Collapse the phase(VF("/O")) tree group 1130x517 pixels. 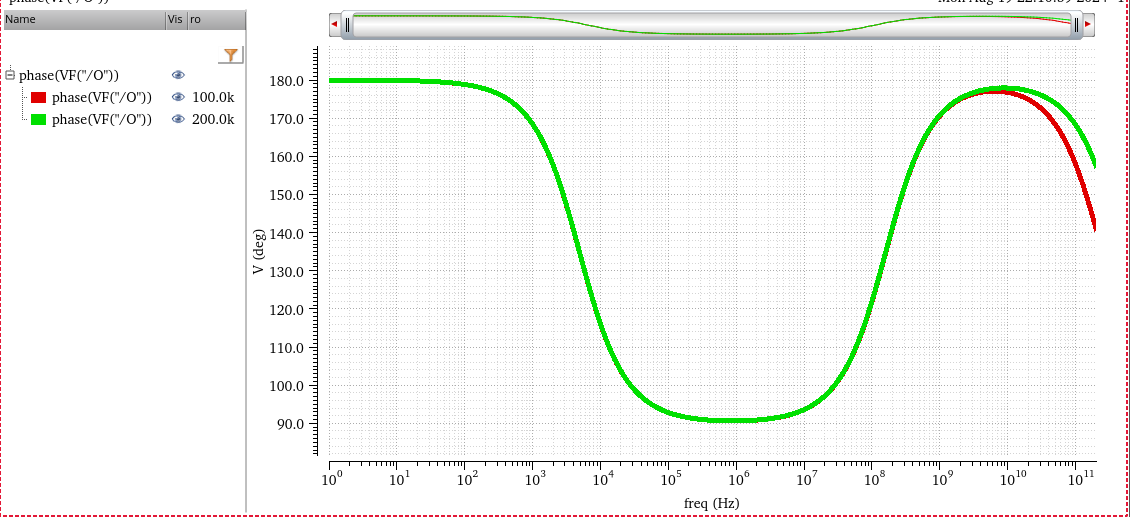pyautogui.click(x=10, y=75)
